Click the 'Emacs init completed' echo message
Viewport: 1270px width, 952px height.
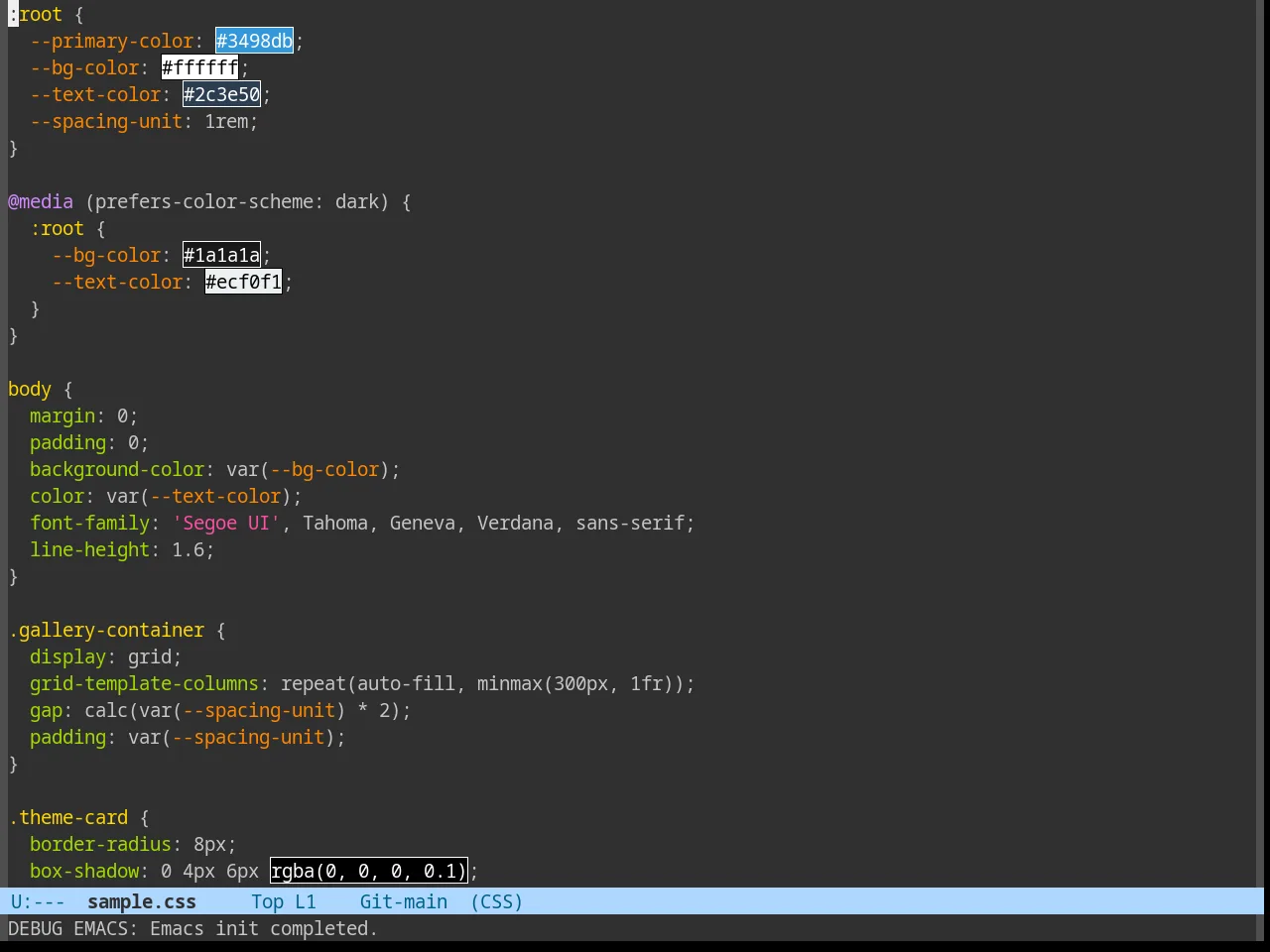coord(264,928)
